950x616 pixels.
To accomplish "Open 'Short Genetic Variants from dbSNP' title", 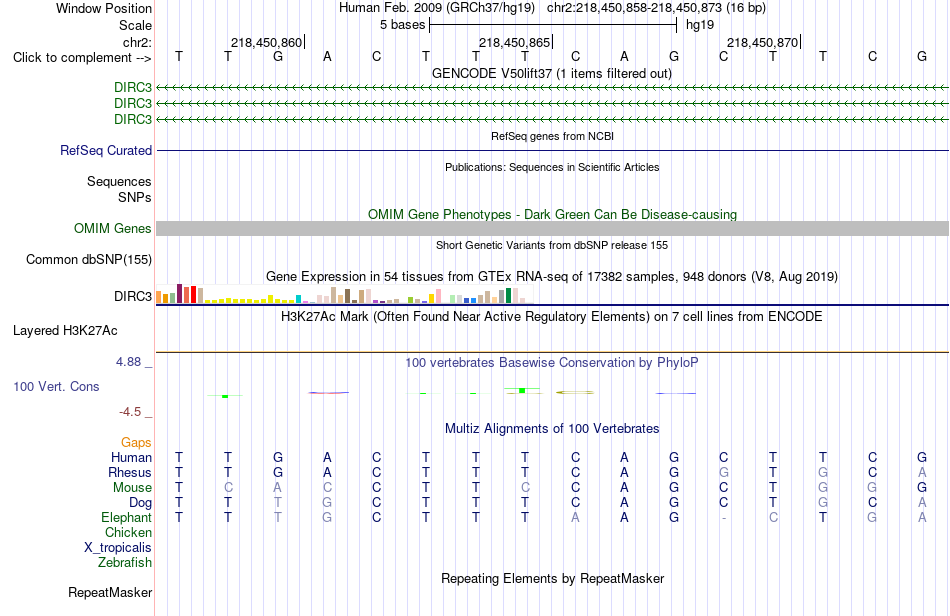I will click(552, 245).
